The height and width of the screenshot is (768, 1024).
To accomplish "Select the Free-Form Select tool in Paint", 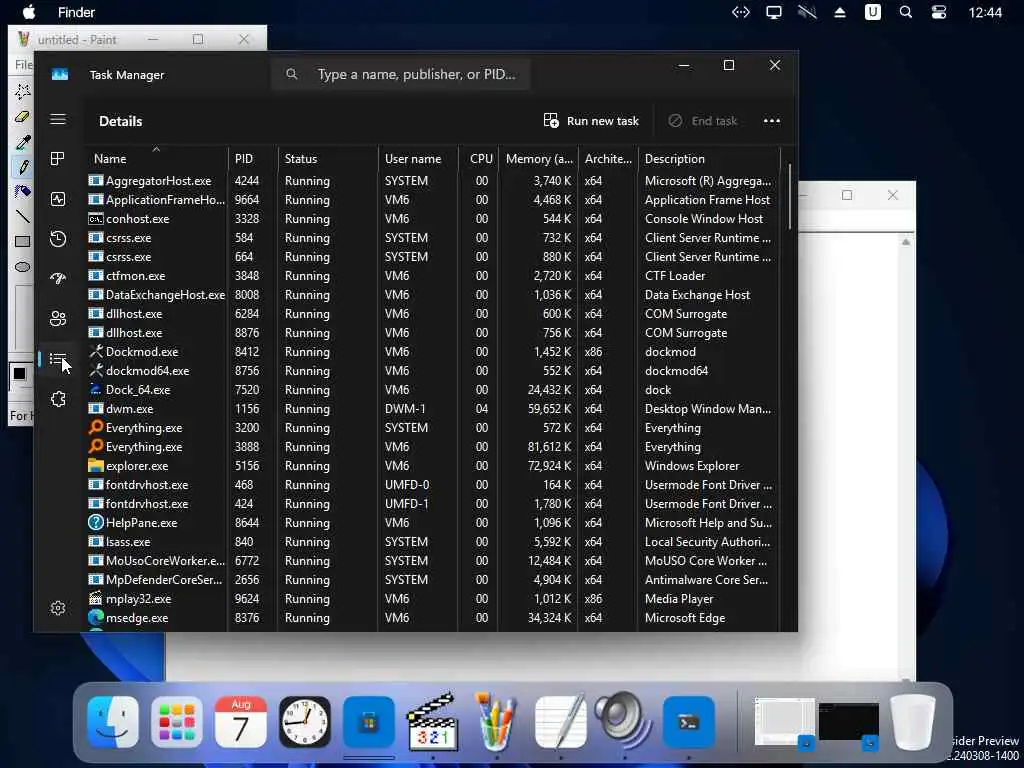I will click(22, 91).
